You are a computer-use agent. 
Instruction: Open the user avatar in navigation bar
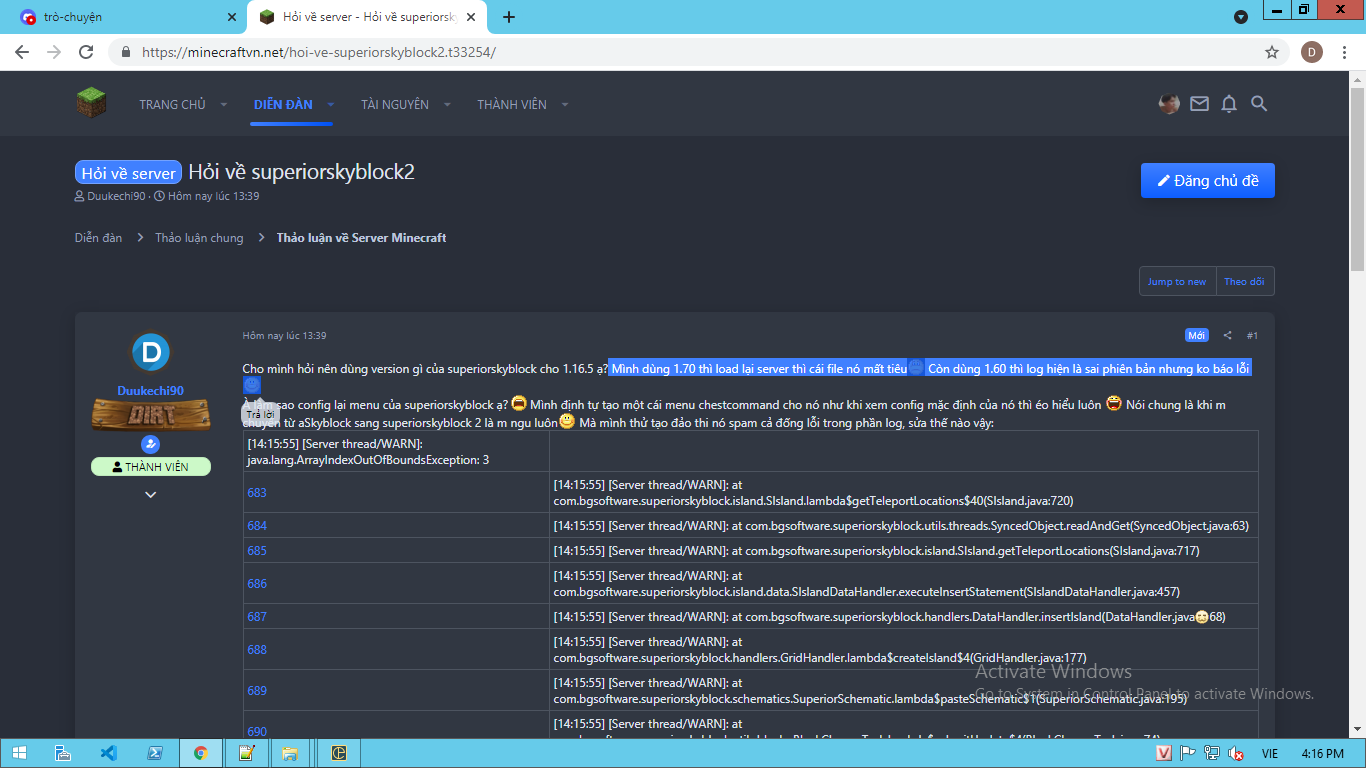pos(1169,104)
